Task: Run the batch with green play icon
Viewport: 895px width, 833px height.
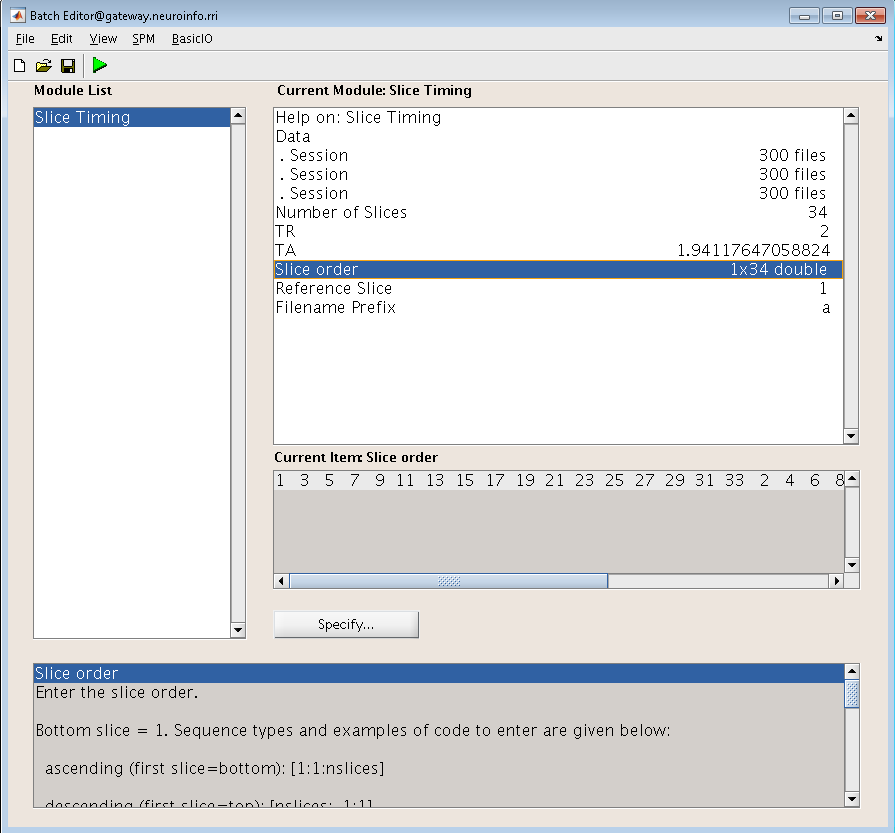Action: pos(100,65)
